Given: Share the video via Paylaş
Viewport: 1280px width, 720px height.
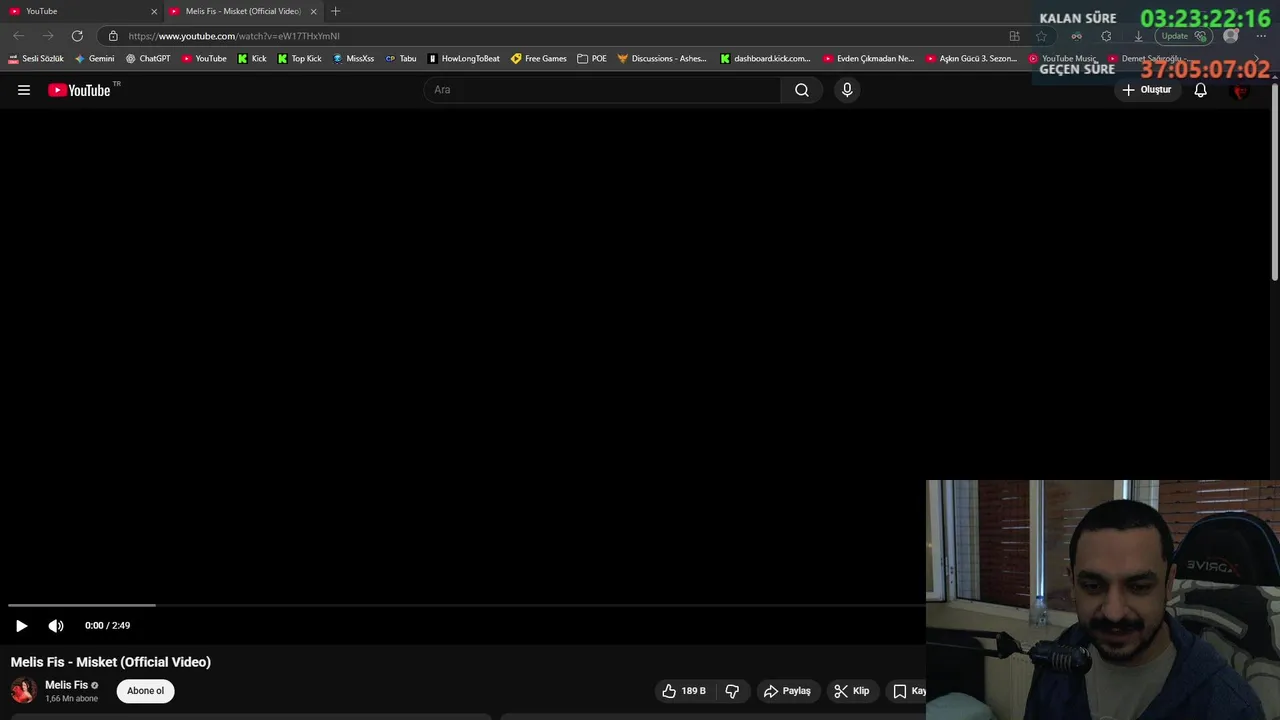Looking at the screenshot, I should coord(787,691).
